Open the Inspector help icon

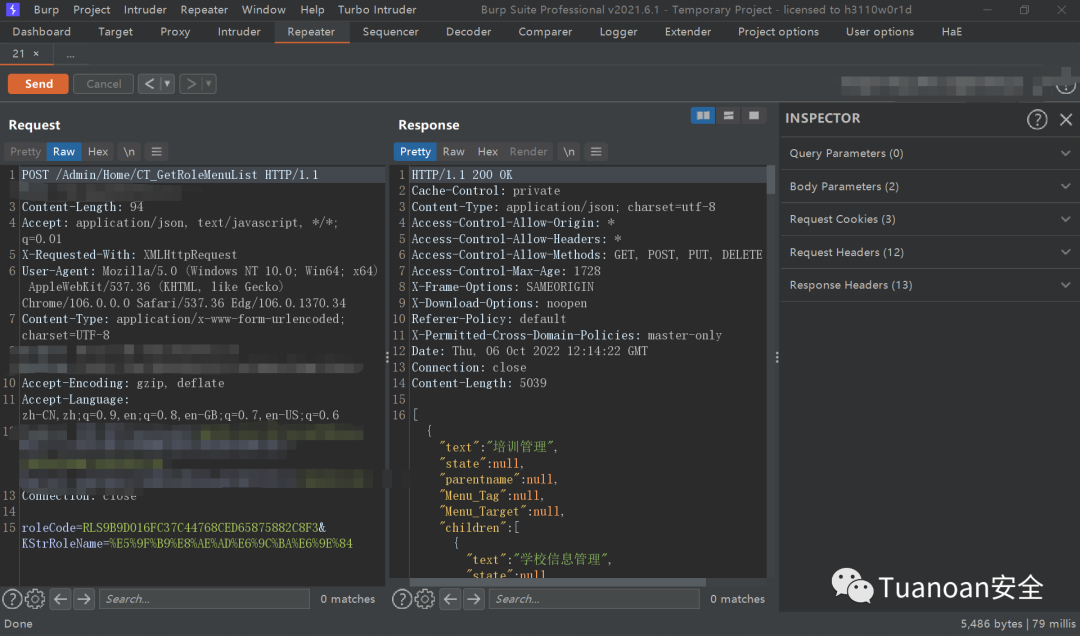1037,119
